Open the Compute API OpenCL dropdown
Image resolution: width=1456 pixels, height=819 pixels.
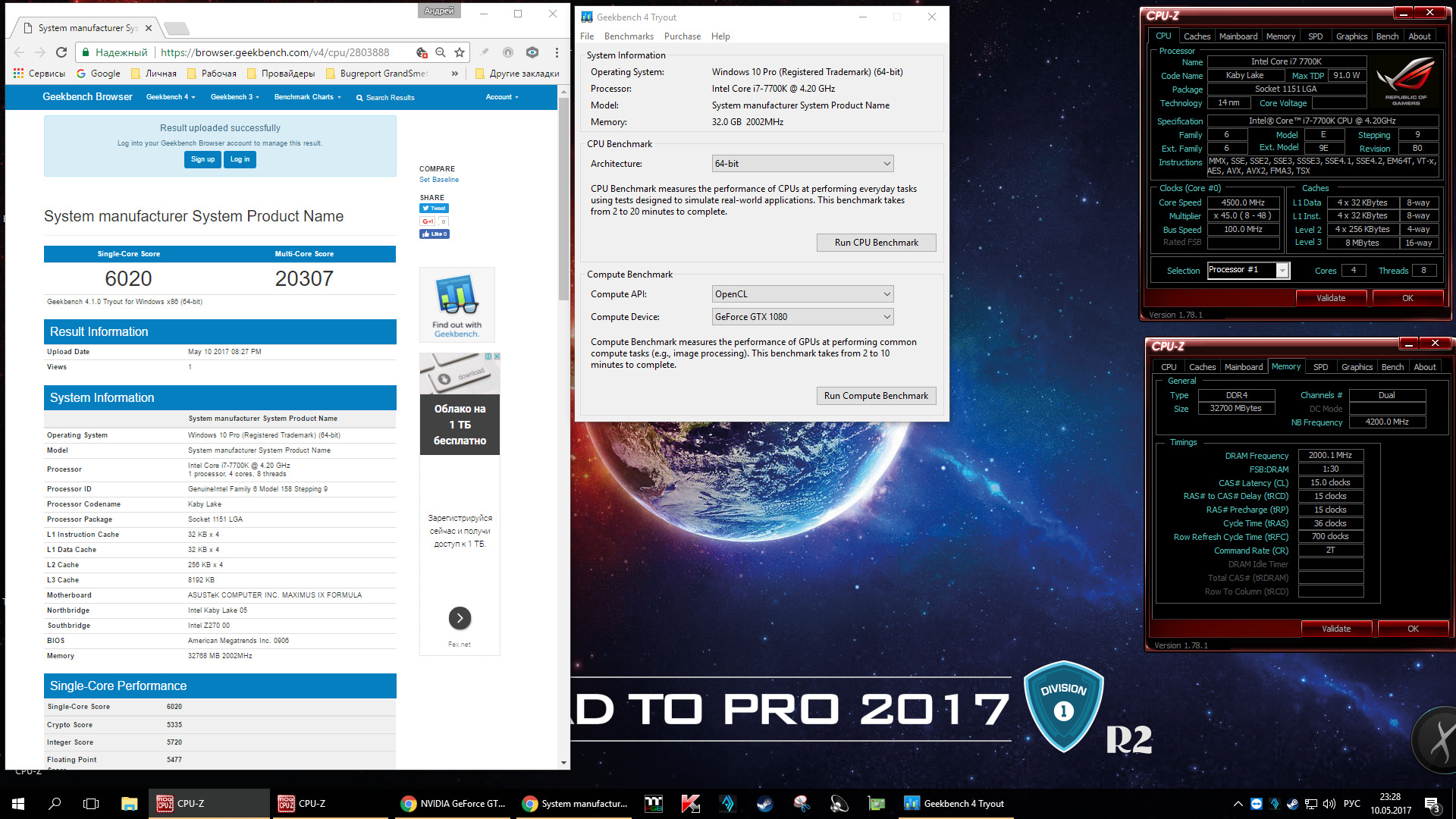point(802,294)
